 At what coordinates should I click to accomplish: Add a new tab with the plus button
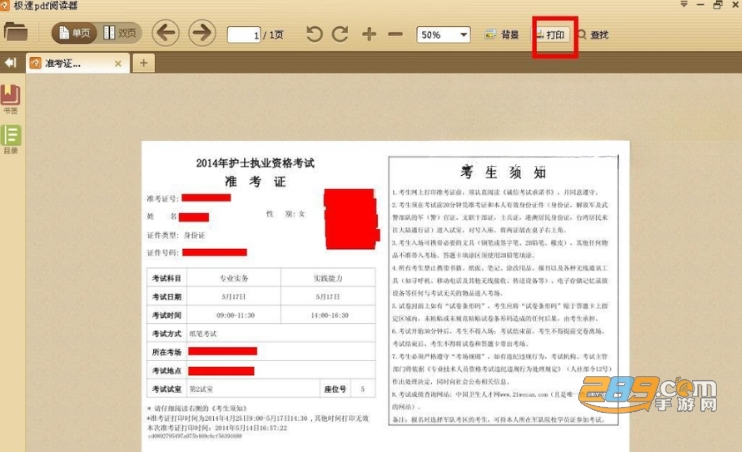pyautogui.click(x=143, y=63)
